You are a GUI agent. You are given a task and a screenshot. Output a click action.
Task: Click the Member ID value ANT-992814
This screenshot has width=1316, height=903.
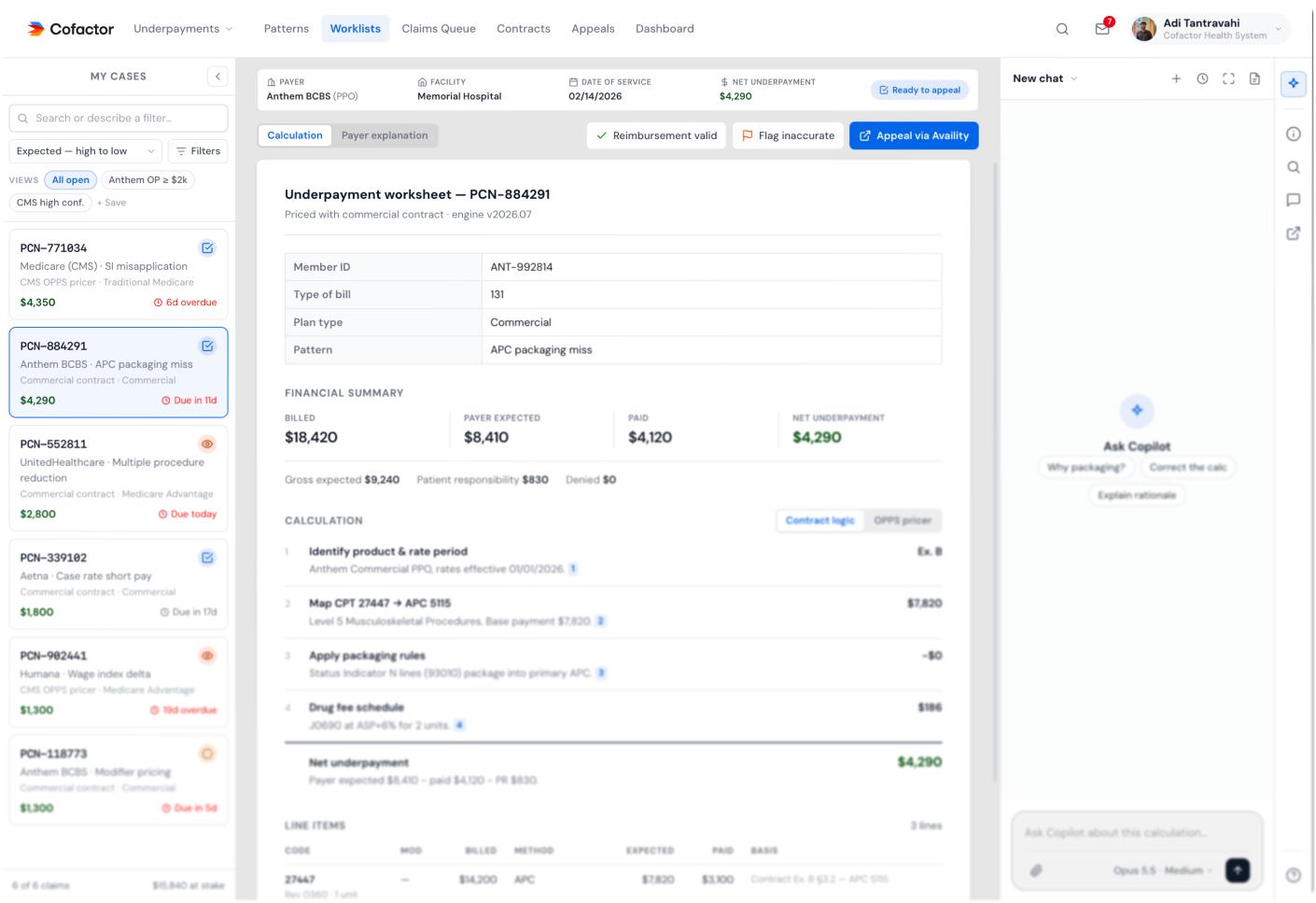(522, 267)
